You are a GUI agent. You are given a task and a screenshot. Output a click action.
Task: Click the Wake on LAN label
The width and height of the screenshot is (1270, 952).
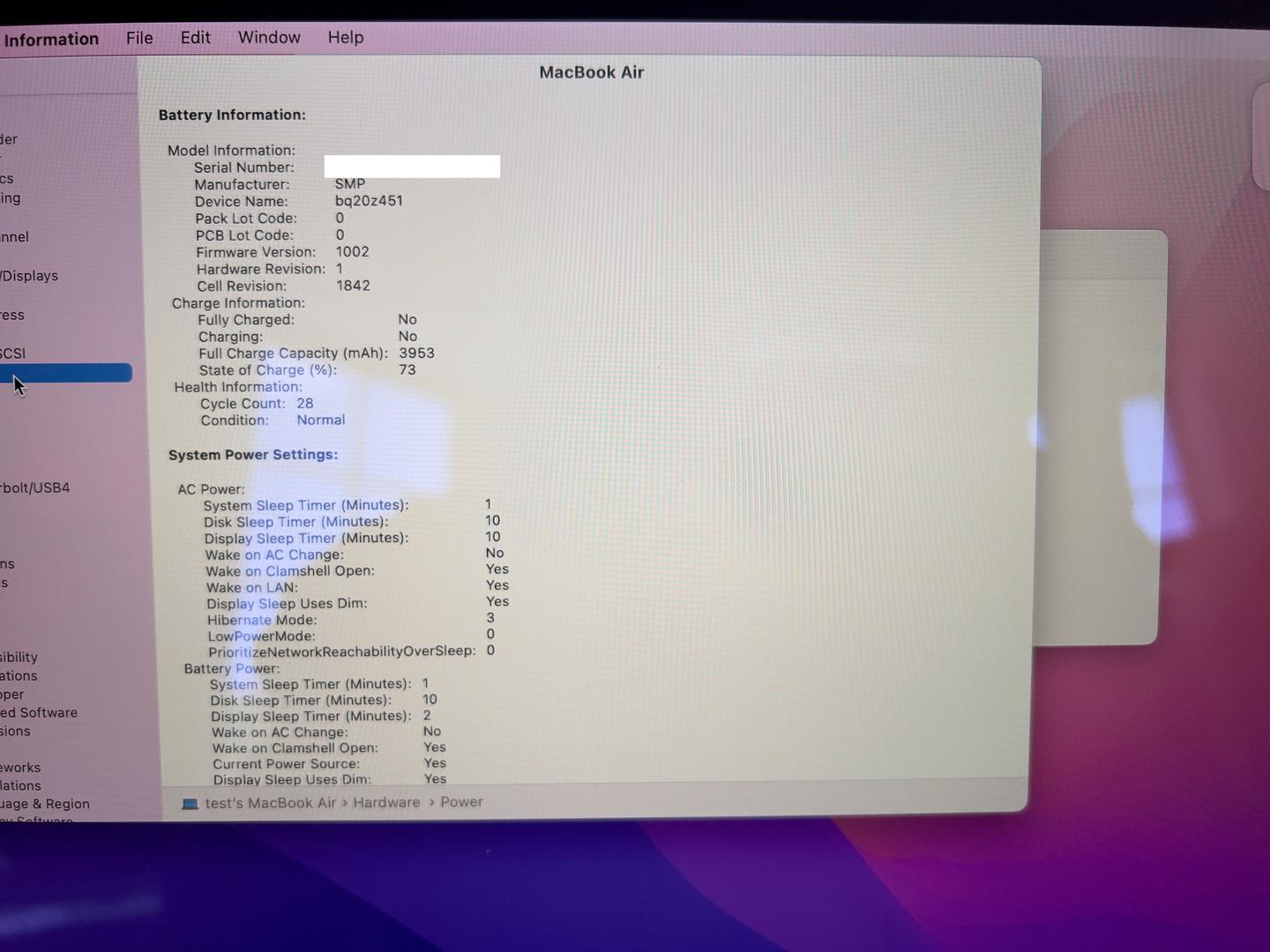pyautogui.click(x=252, y=588)
